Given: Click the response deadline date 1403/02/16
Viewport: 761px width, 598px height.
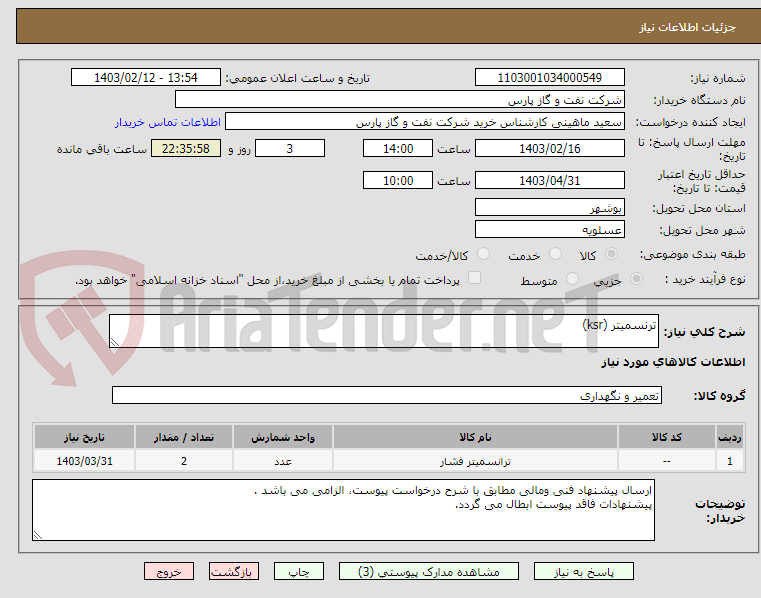Looking at the screenshot, I should pyautogui.click(x=550, y=148).
